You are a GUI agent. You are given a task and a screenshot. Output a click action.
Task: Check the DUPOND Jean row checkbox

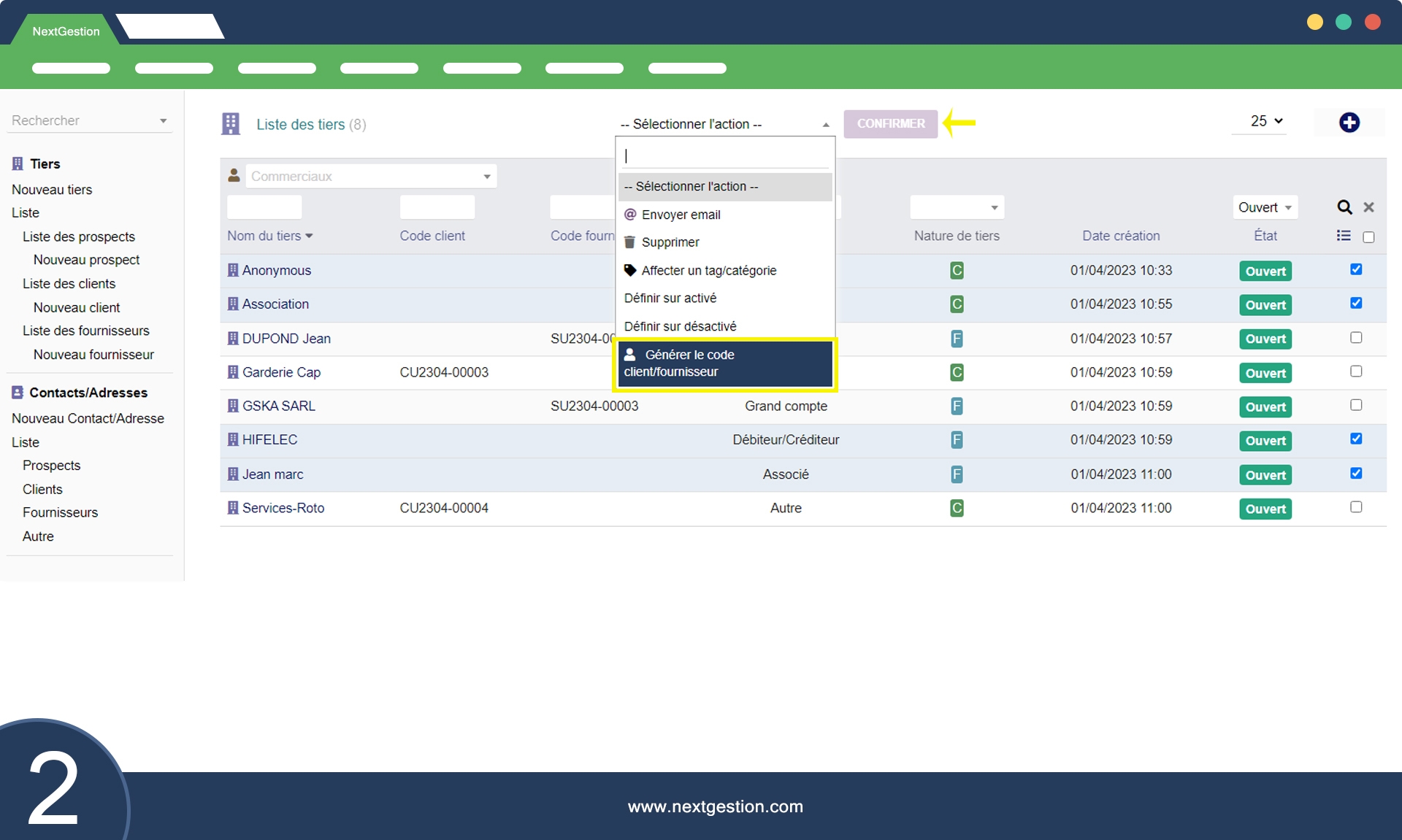tap(1356, 338)
